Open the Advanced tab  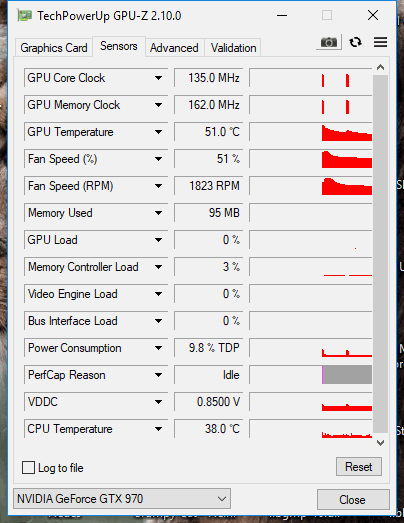174,48
